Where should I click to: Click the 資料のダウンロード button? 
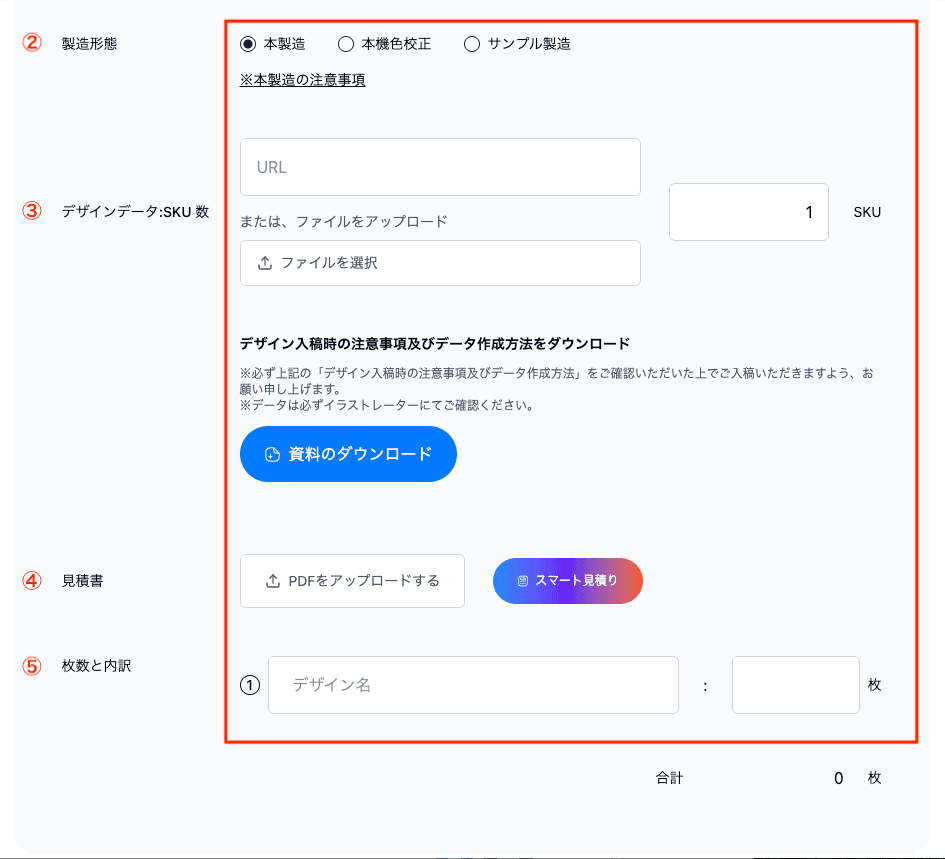pos(348,453)
